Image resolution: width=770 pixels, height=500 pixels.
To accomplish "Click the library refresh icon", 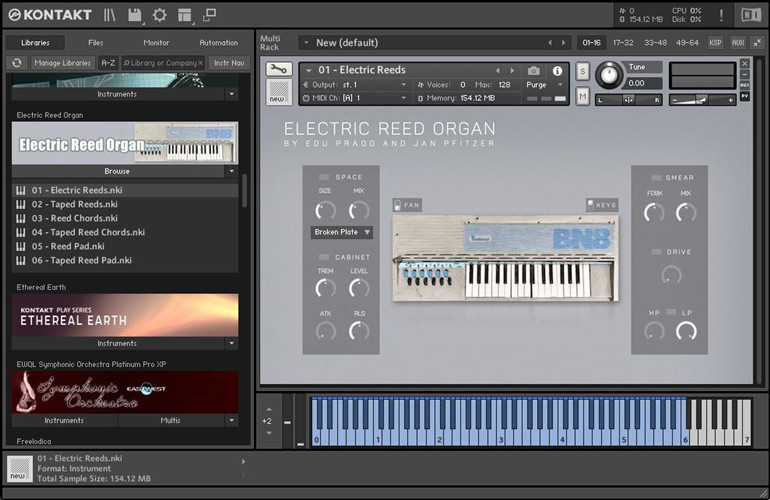I will click(16, 63).
